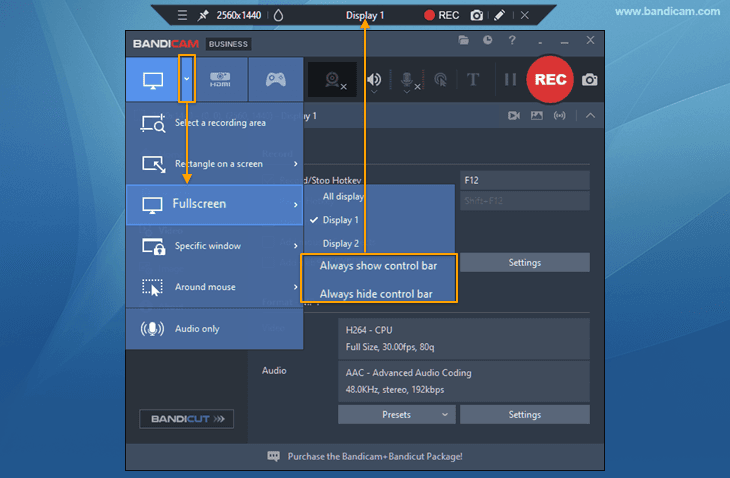Toggle webcam overlay icon
This screenshot has width=730, height=478.
(x=333, y=80)
